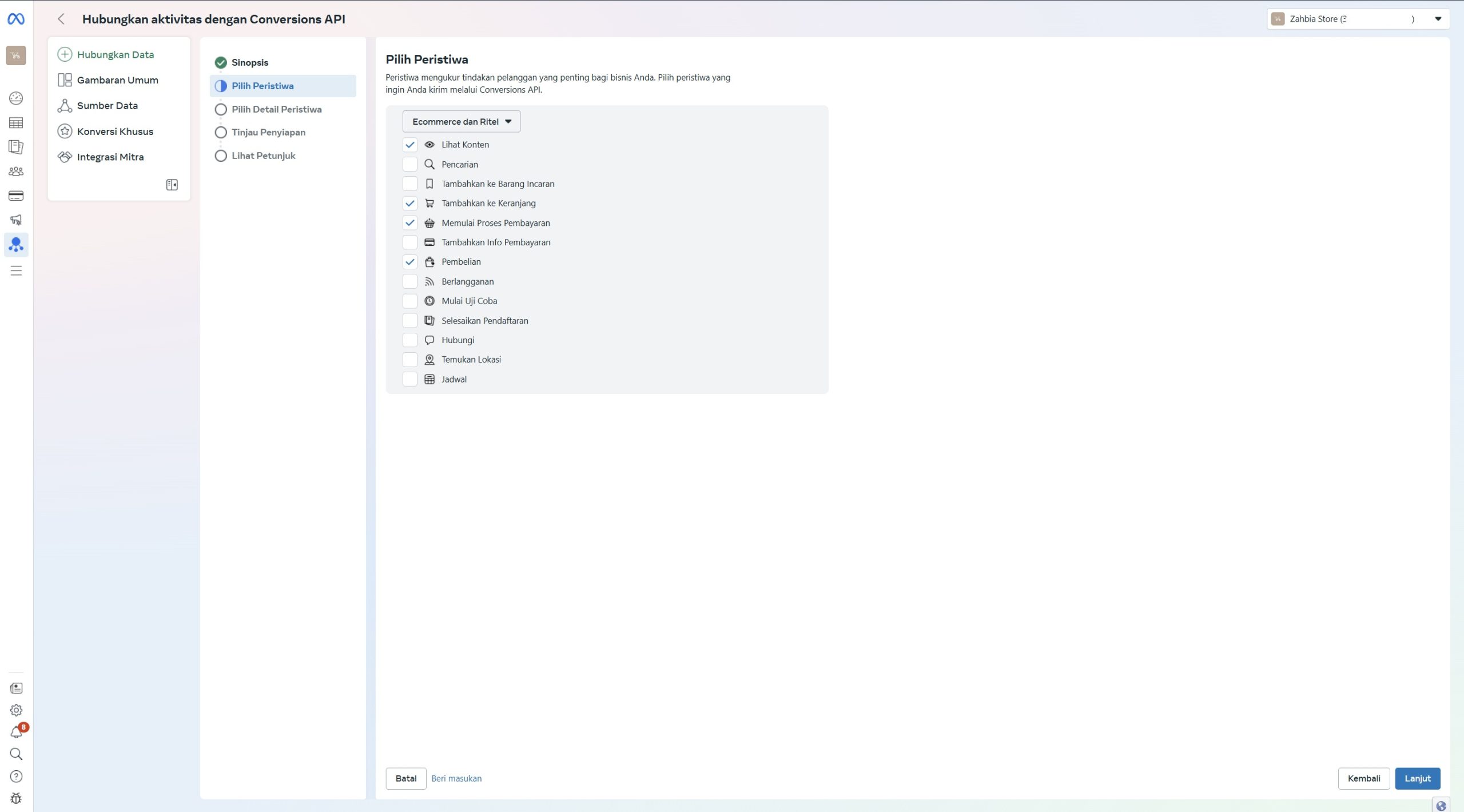Collapse the navigation panel icon

(x=172, y=185)
